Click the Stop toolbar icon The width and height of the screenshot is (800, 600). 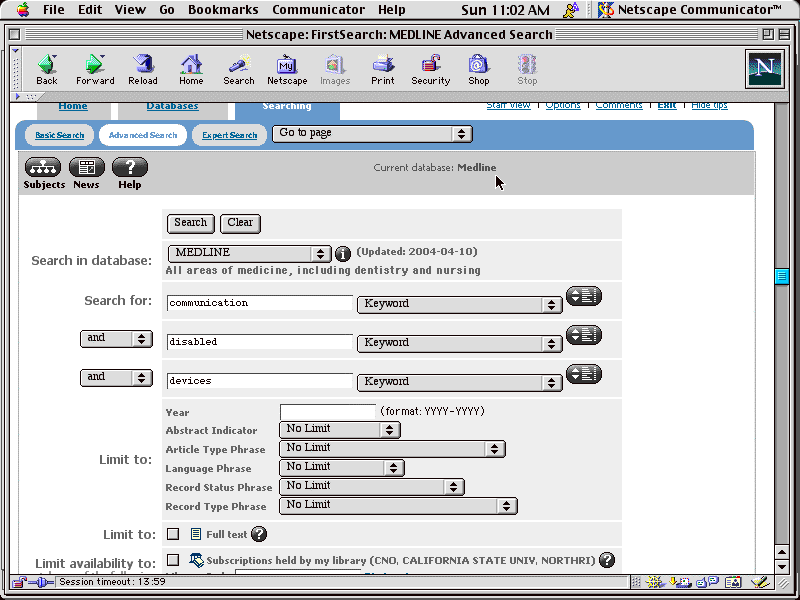527,69
